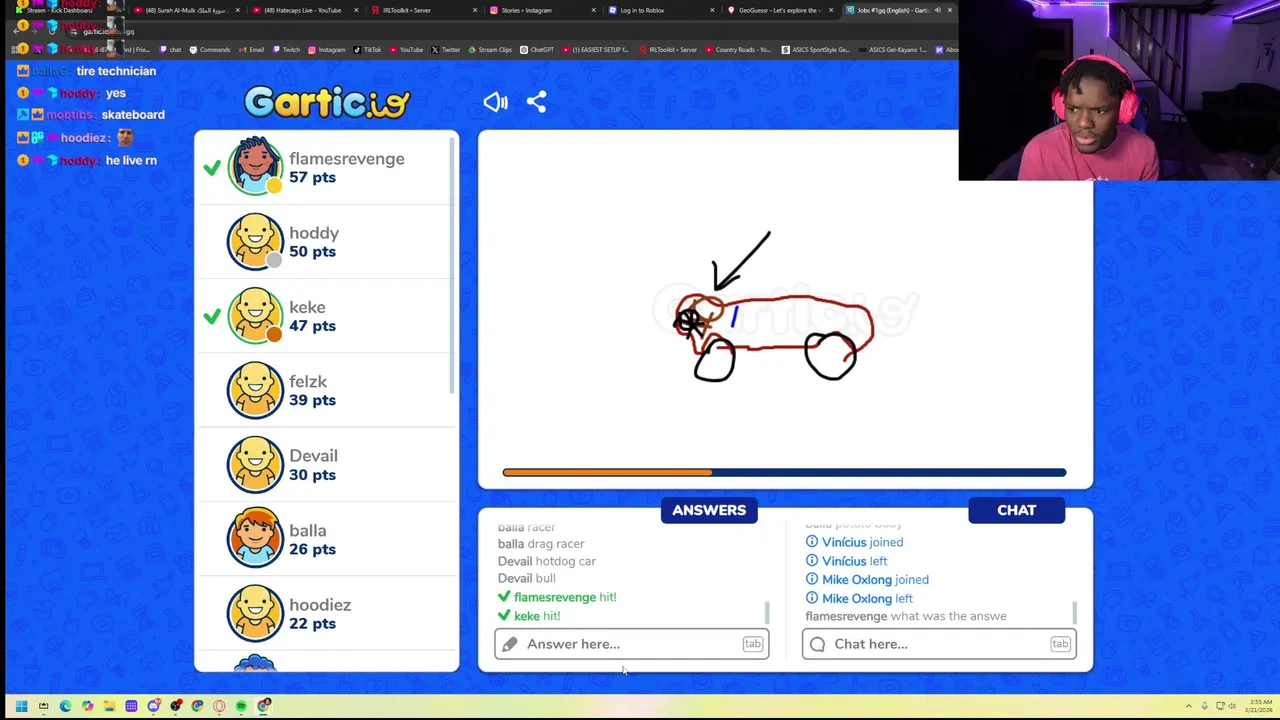1280x720 pixels.
Task: Click Devail's avatar icon
Action: 256,464
